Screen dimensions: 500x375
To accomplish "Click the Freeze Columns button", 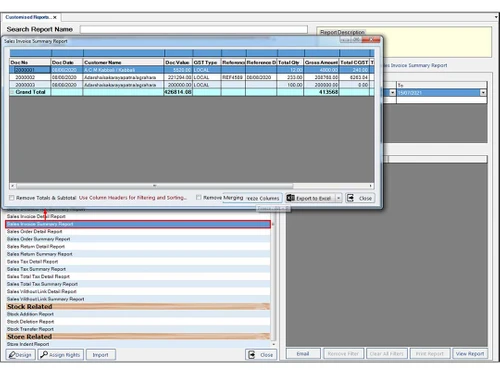I will pos(262,198).
